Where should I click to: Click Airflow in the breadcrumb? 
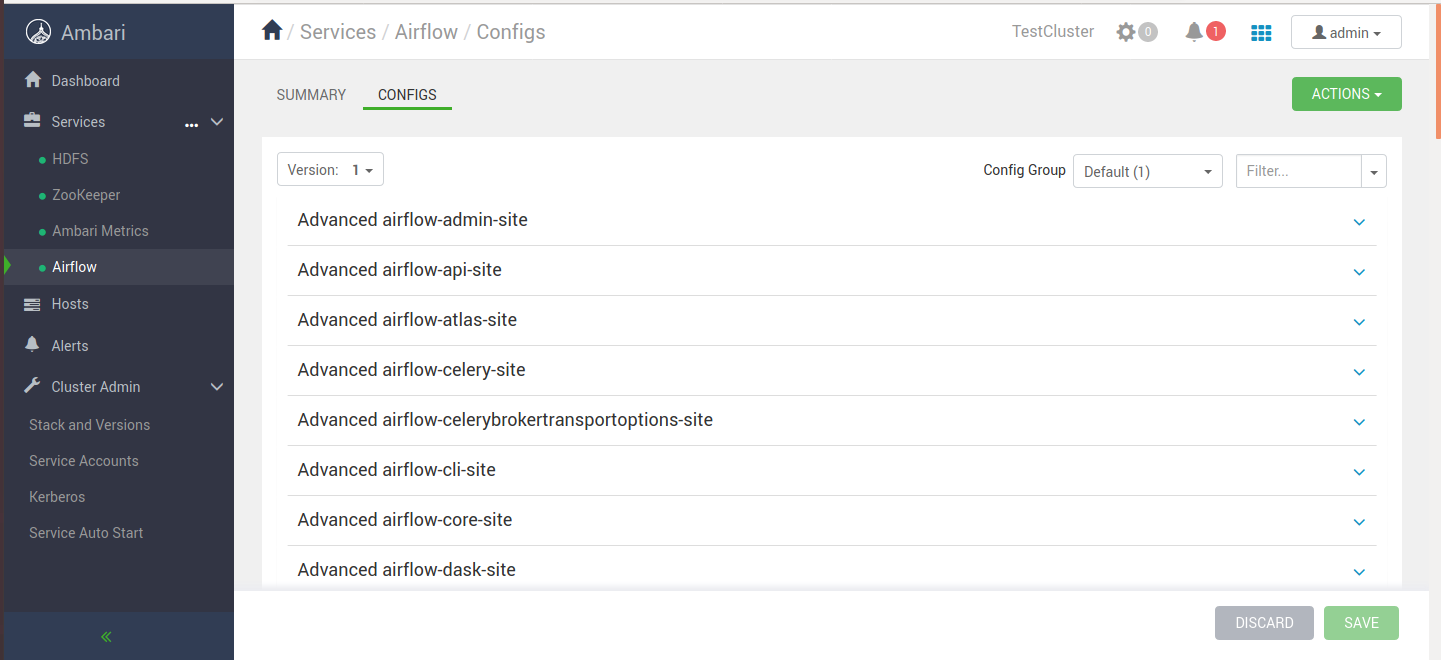tap(426, 32)
